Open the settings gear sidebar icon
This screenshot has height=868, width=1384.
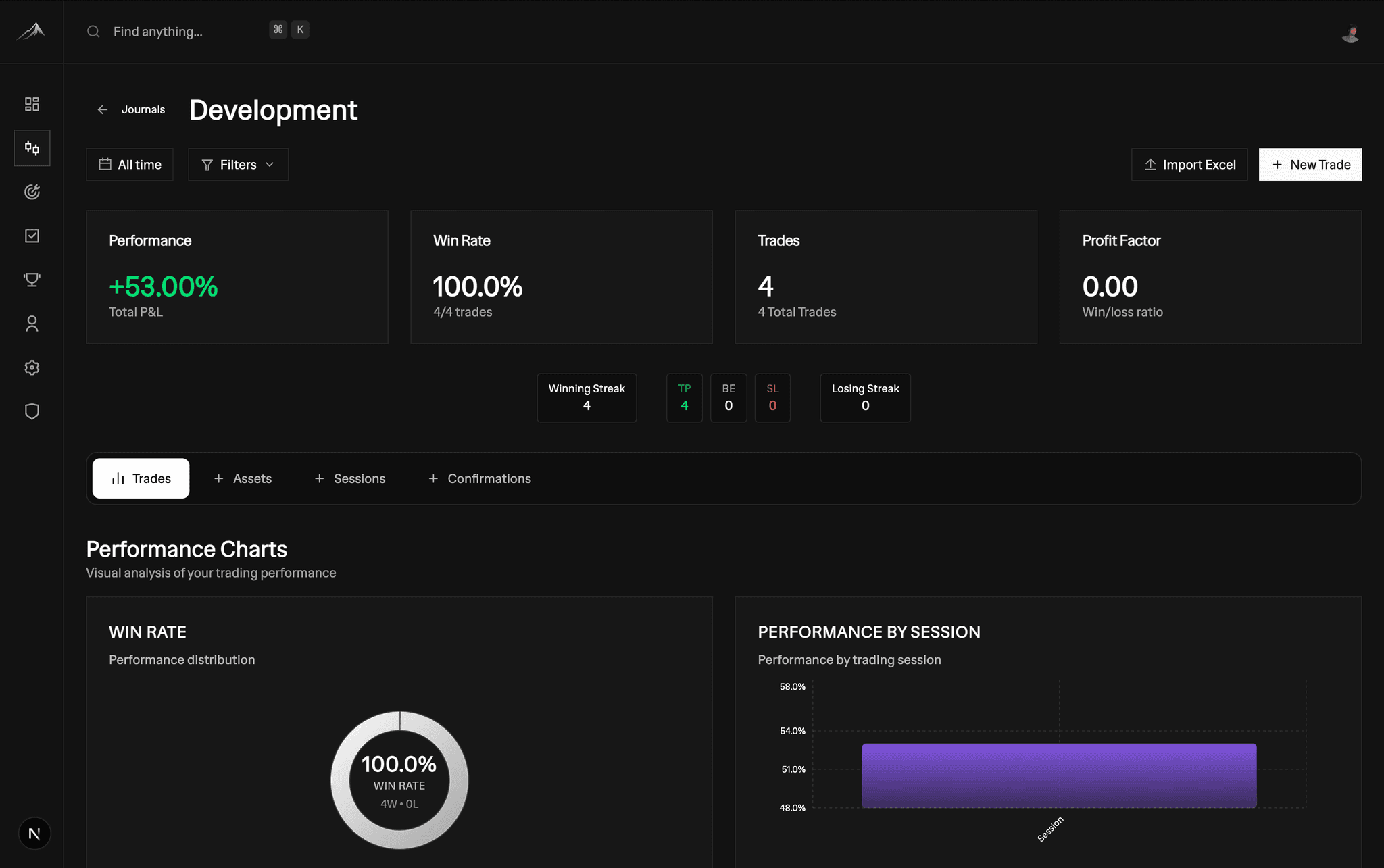(32, 367)
